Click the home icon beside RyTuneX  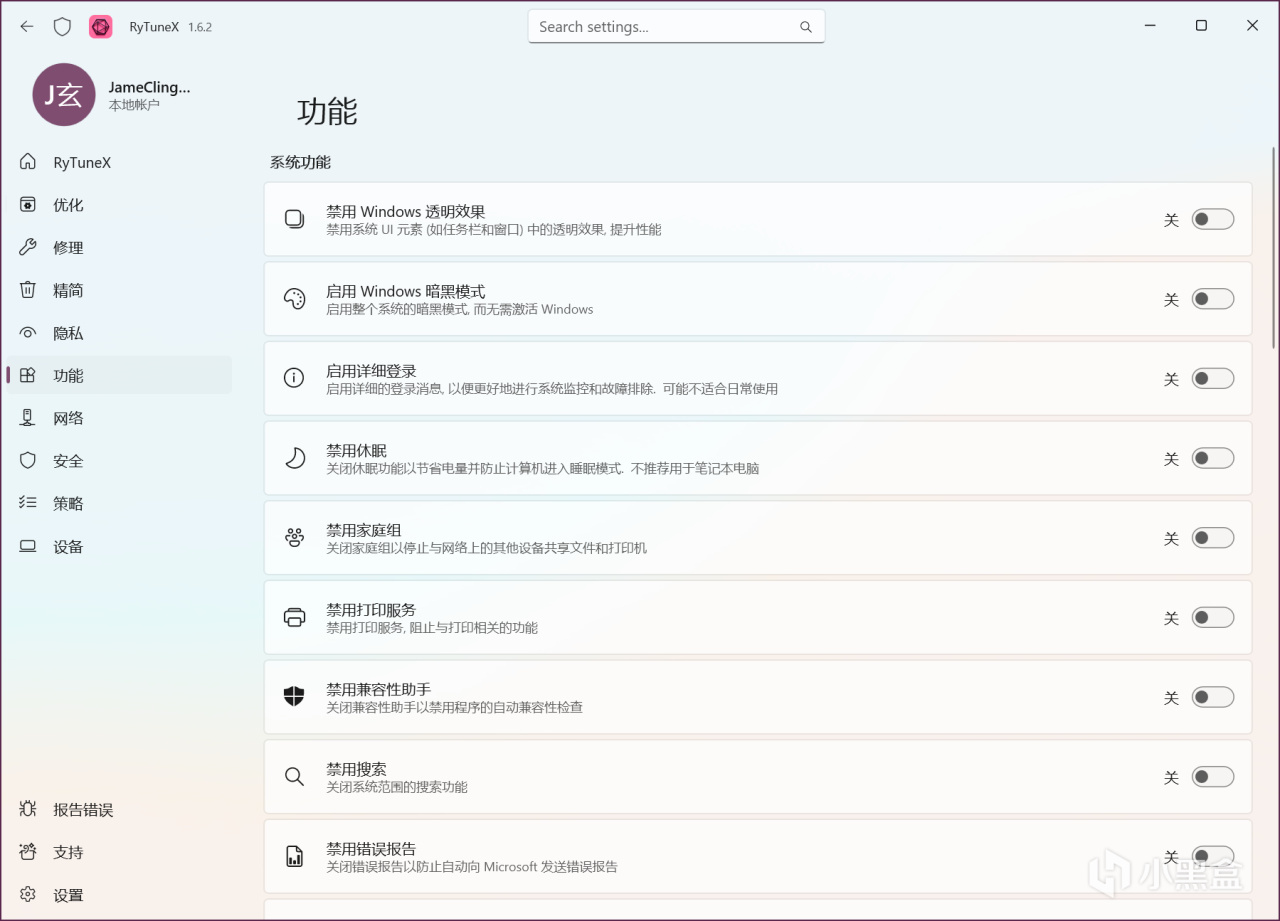pyautogui.click(x=28, y=162)
